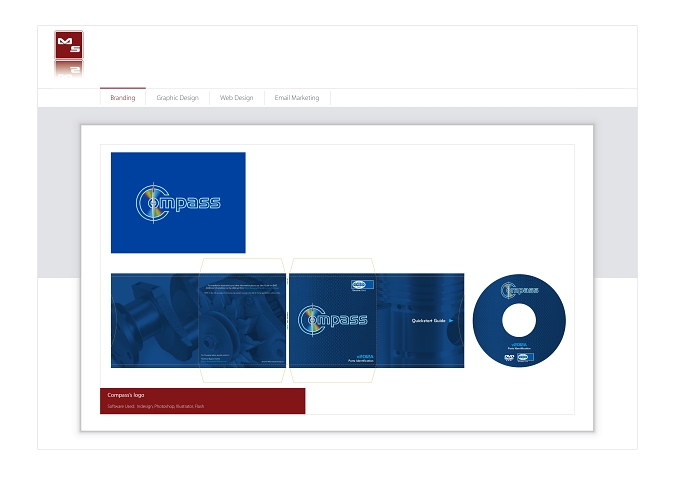680x481 pixels.
Task: Select the Email Marketing tab
Action: (x=297, y=98)
